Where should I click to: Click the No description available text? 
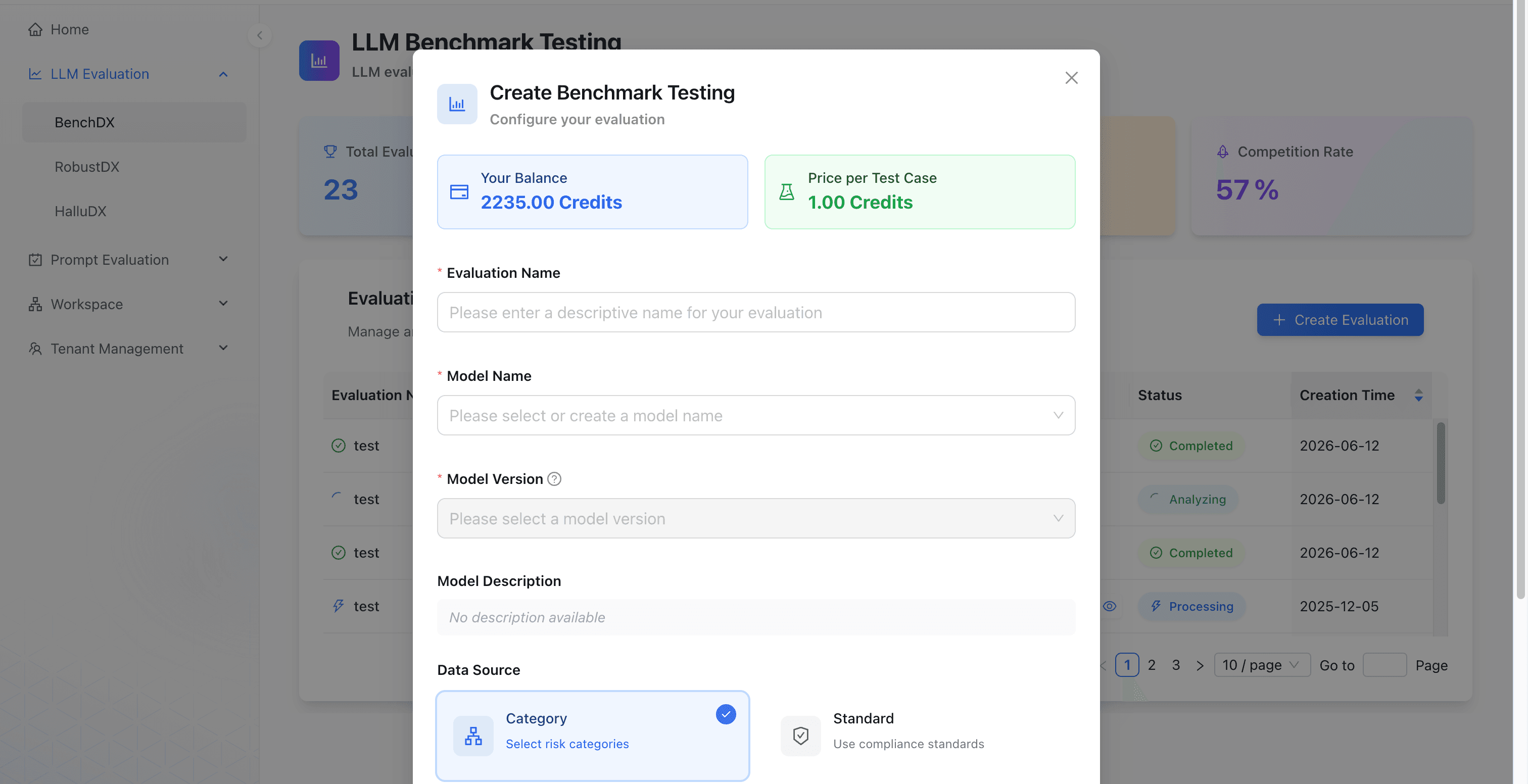click(527, 617)
